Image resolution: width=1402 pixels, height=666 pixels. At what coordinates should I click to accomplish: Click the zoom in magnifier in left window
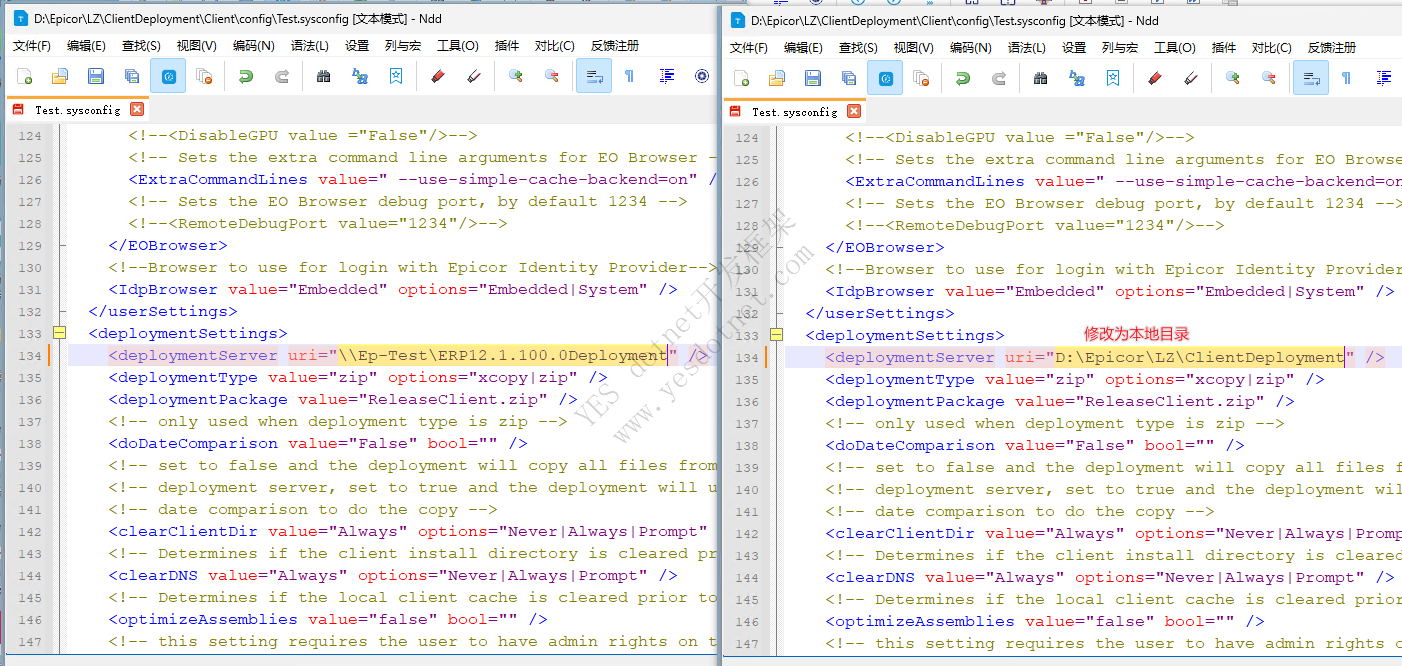516,76
